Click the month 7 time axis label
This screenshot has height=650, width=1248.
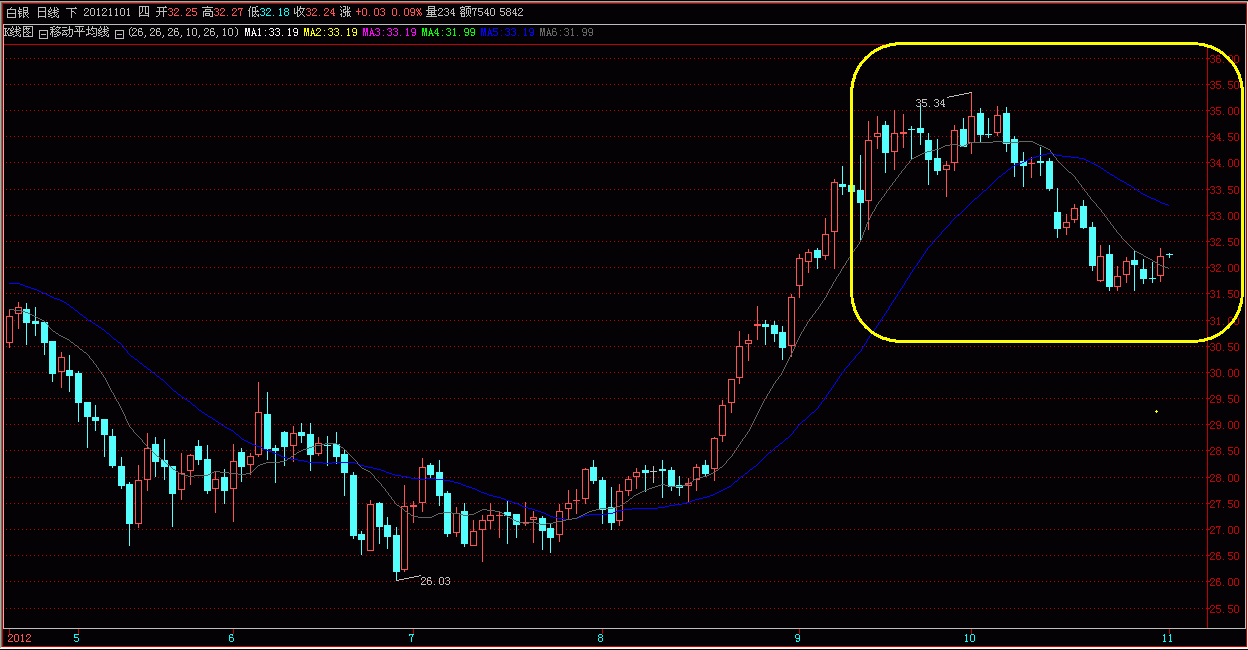click(x=411, y=637)
